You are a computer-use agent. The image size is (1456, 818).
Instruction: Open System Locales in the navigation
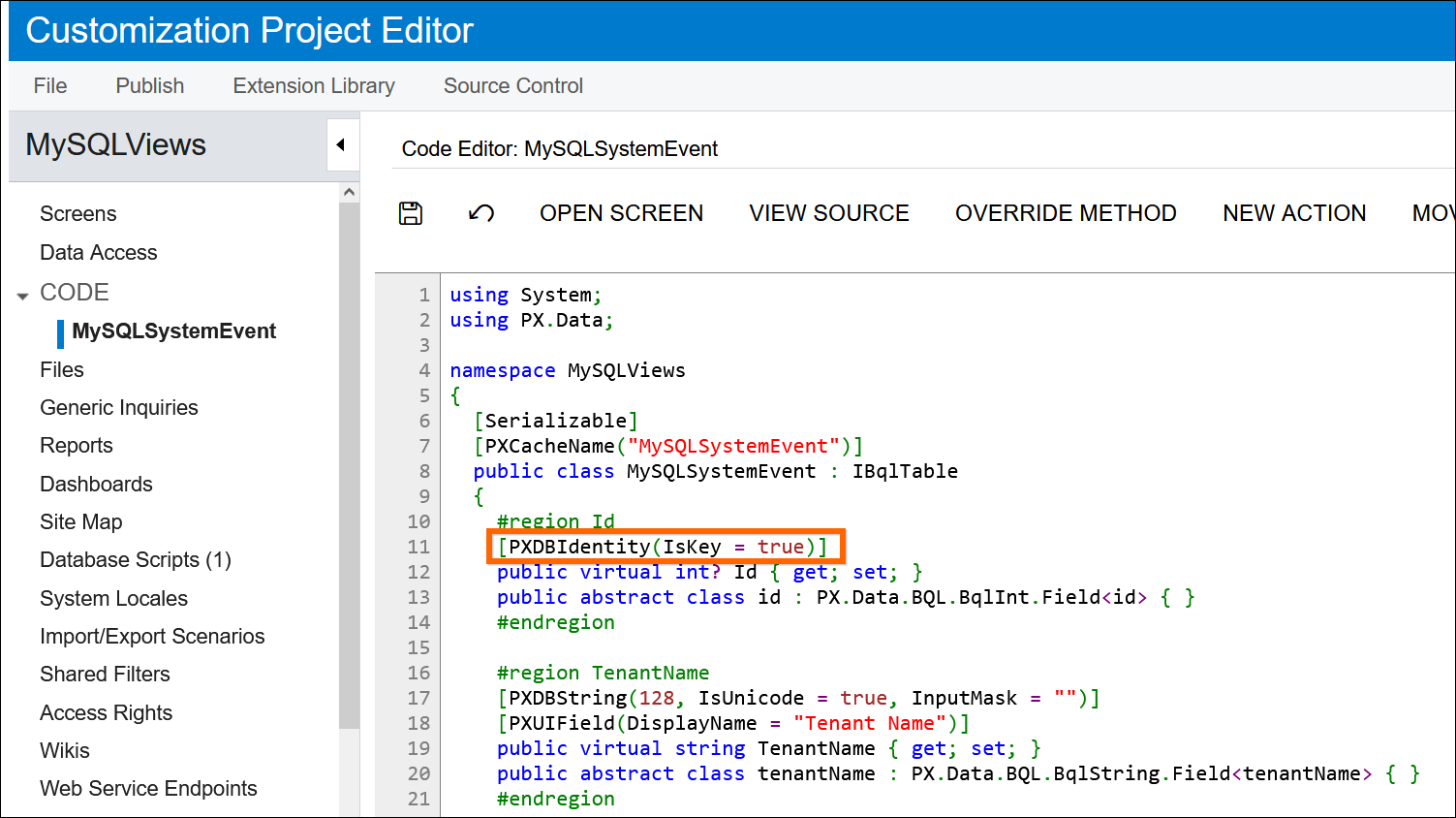[114, 598]
